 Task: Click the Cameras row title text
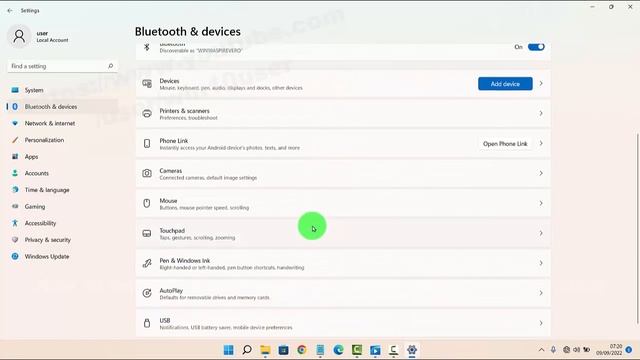[x=171, y=171]
